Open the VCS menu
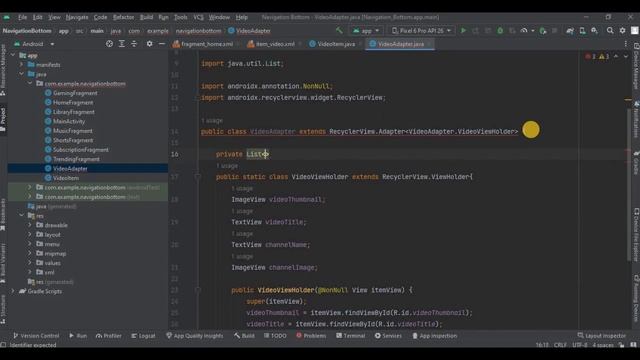The image size is (640, 360). point(198,17)
